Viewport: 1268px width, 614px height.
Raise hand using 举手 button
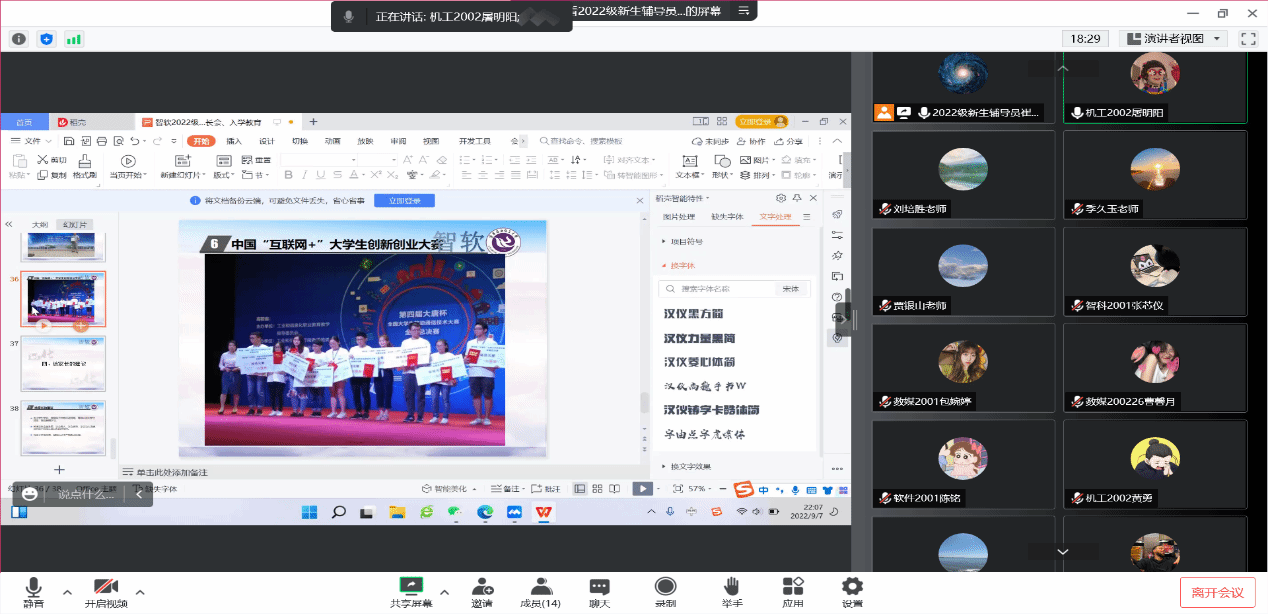click(732, 592)
